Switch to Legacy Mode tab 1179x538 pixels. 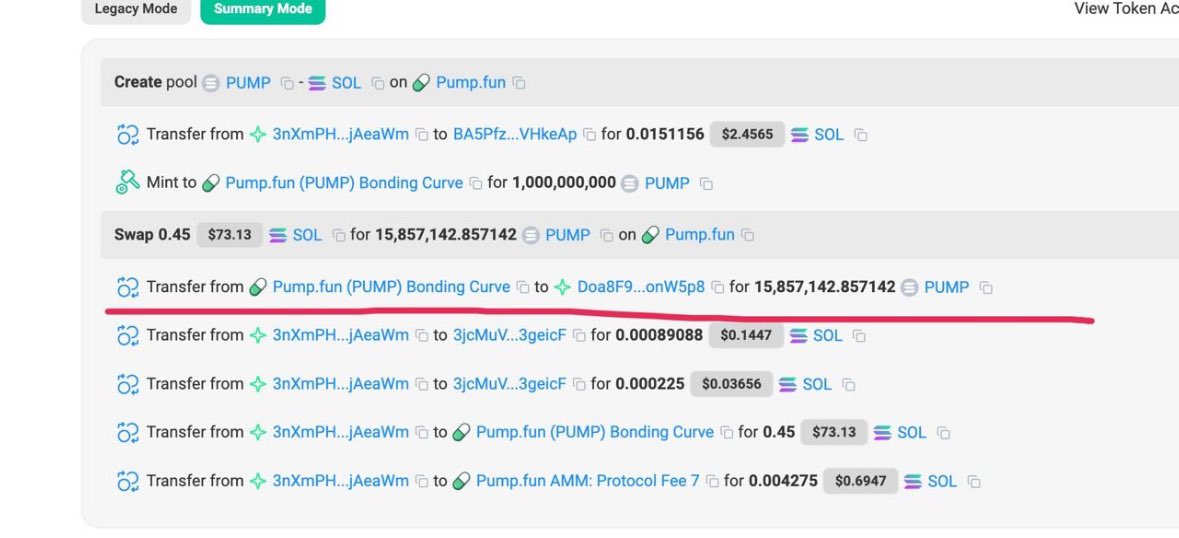coord(135,10)
